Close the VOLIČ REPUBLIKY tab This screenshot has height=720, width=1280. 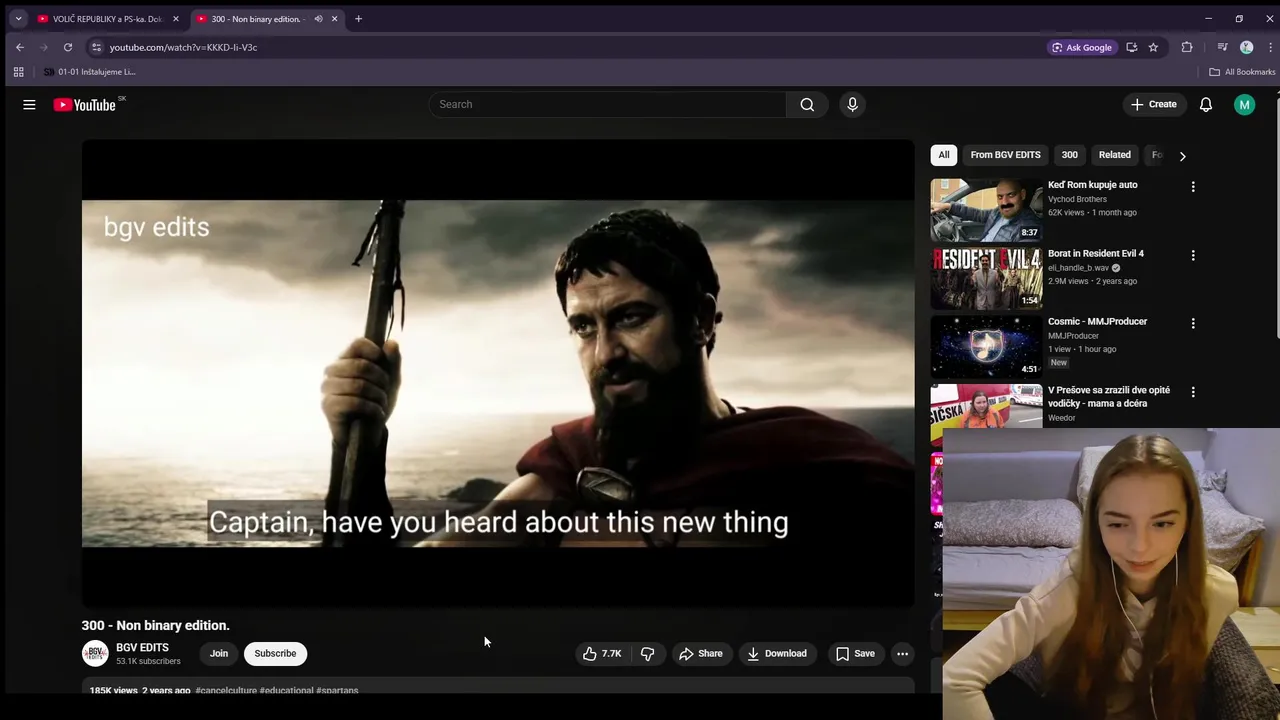click(x=175, y=18)
